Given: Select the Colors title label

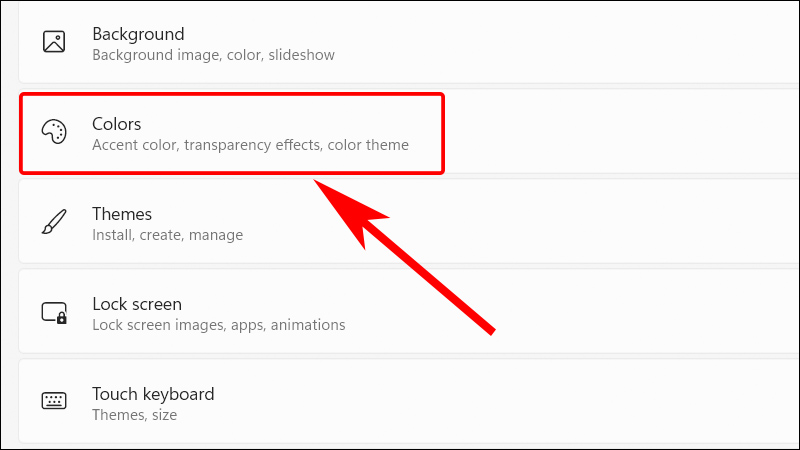Looking at the screenshot, I should tap(117, 124).
